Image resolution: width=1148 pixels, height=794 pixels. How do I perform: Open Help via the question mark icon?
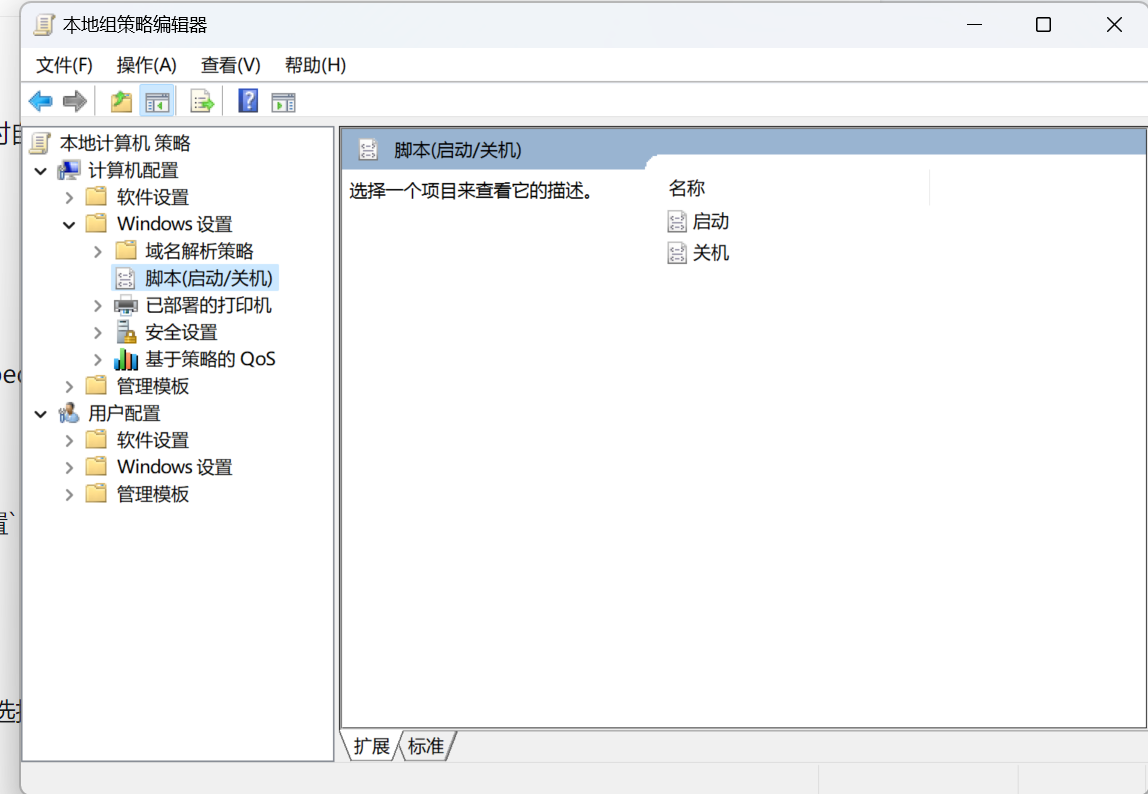[248, 101]
